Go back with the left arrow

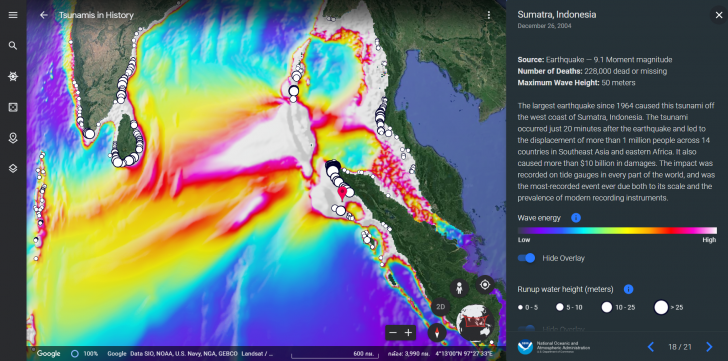point(44,15)
